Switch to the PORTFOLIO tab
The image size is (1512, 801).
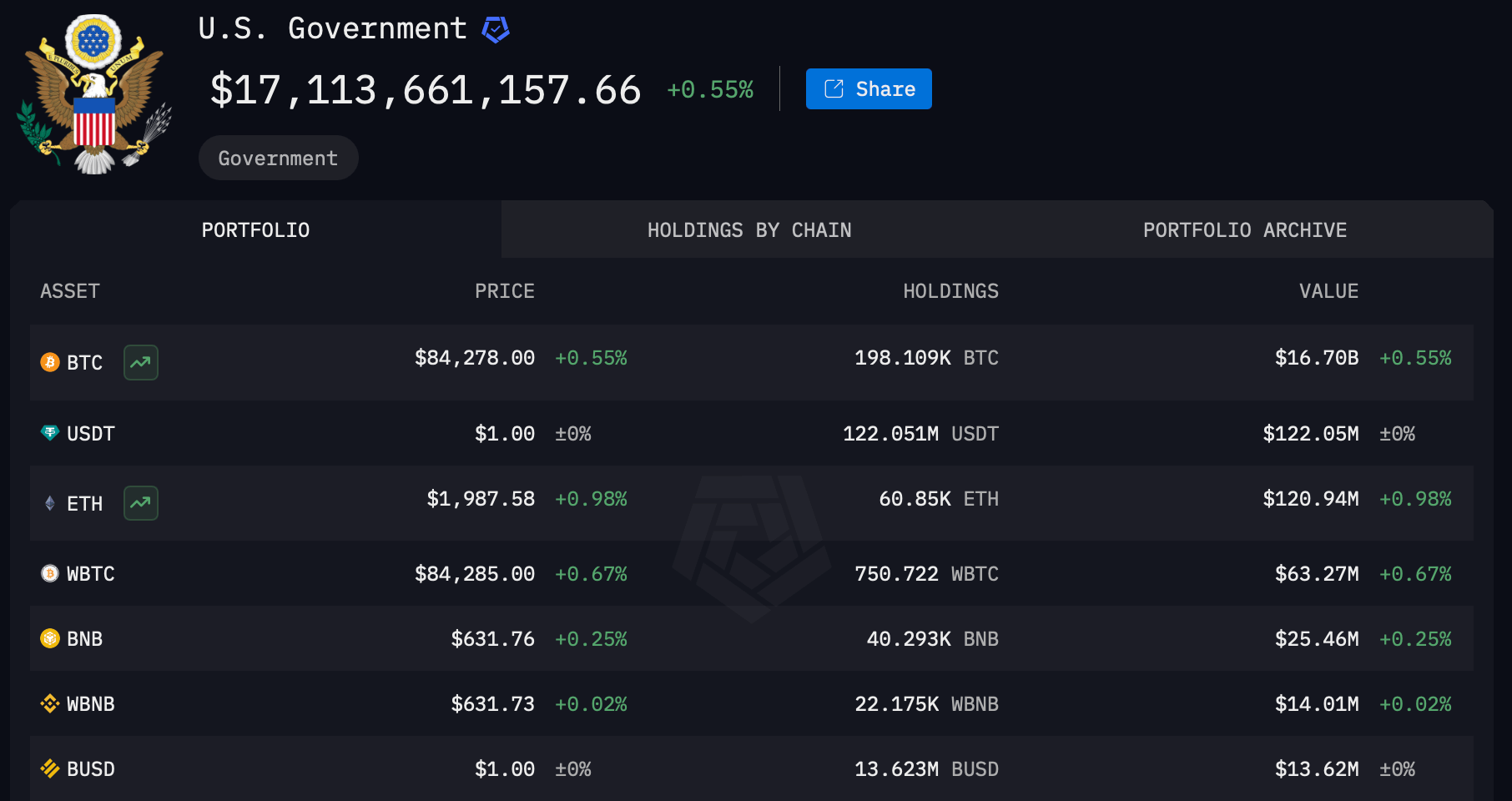[x=255, y=229]
